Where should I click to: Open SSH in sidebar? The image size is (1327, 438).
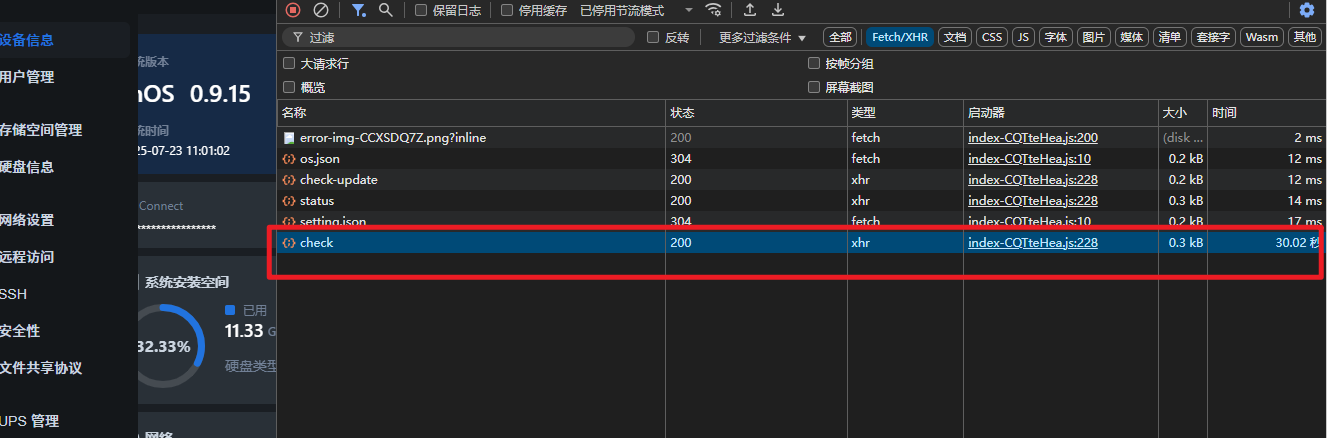click(13, 294)
